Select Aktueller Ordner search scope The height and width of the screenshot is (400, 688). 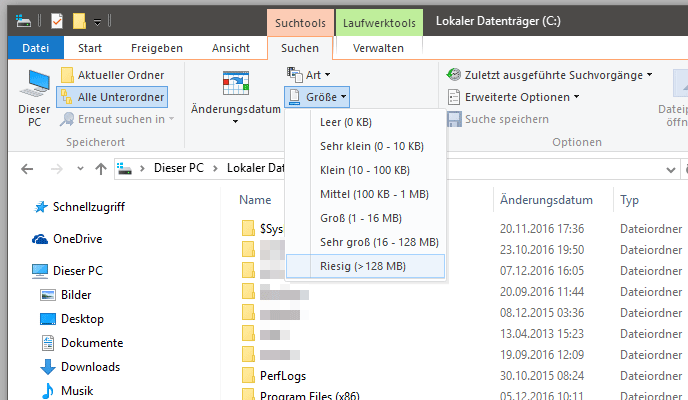point(112,75)
